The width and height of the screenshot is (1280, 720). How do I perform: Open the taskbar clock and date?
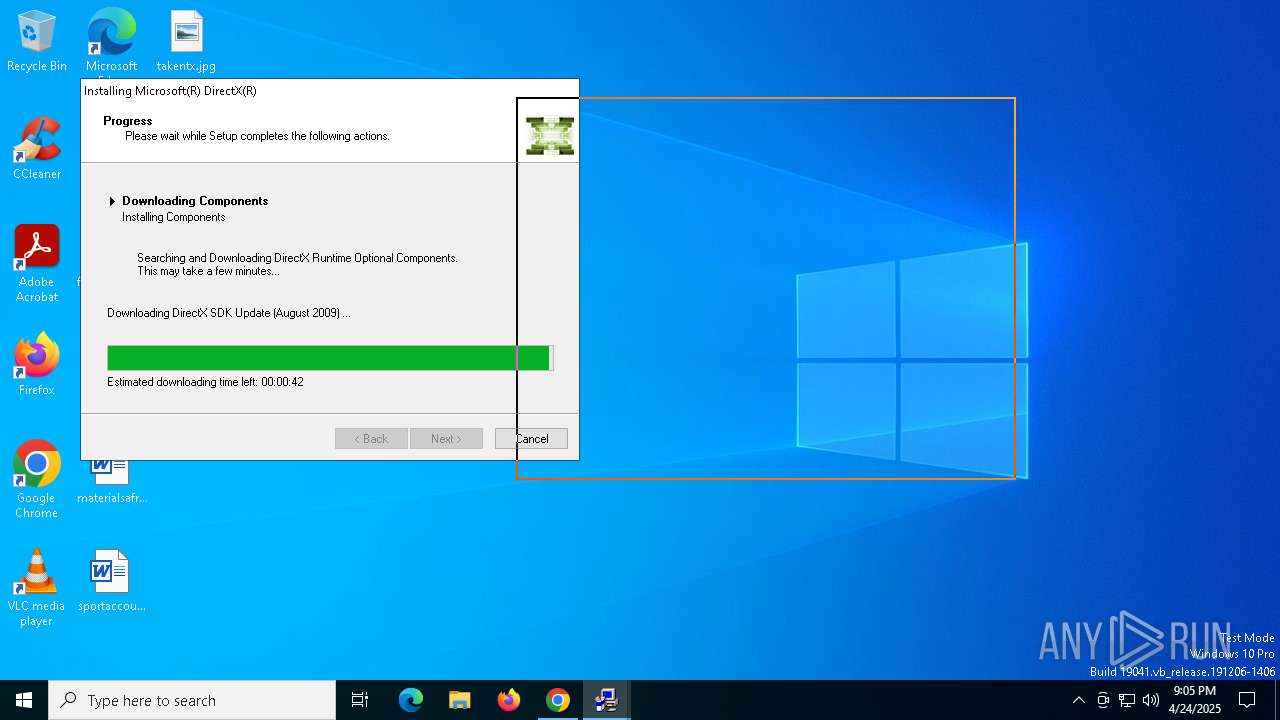pyautogui.click(x=1194, y=700)
